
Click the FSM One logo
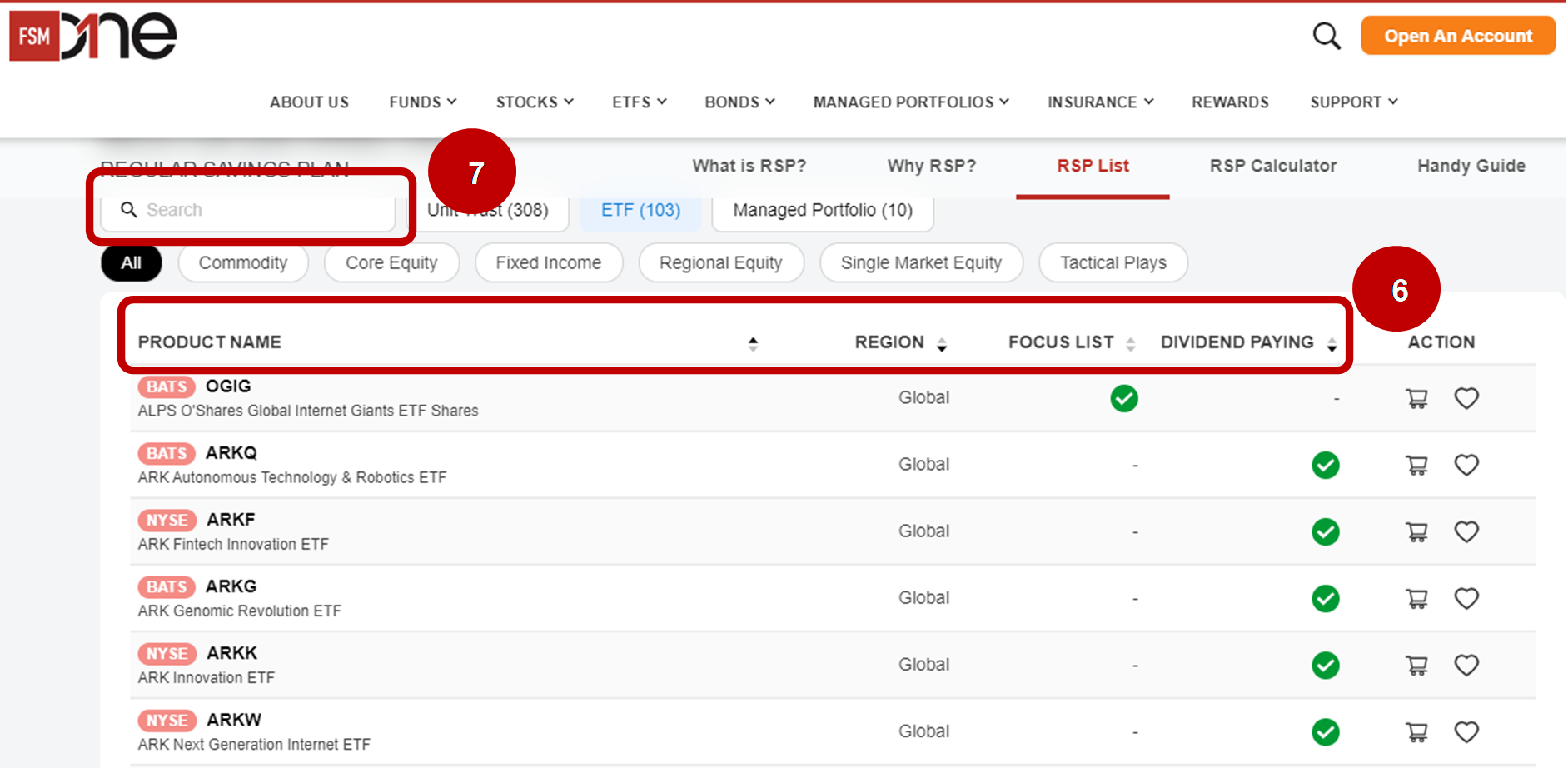click(92, 35)
